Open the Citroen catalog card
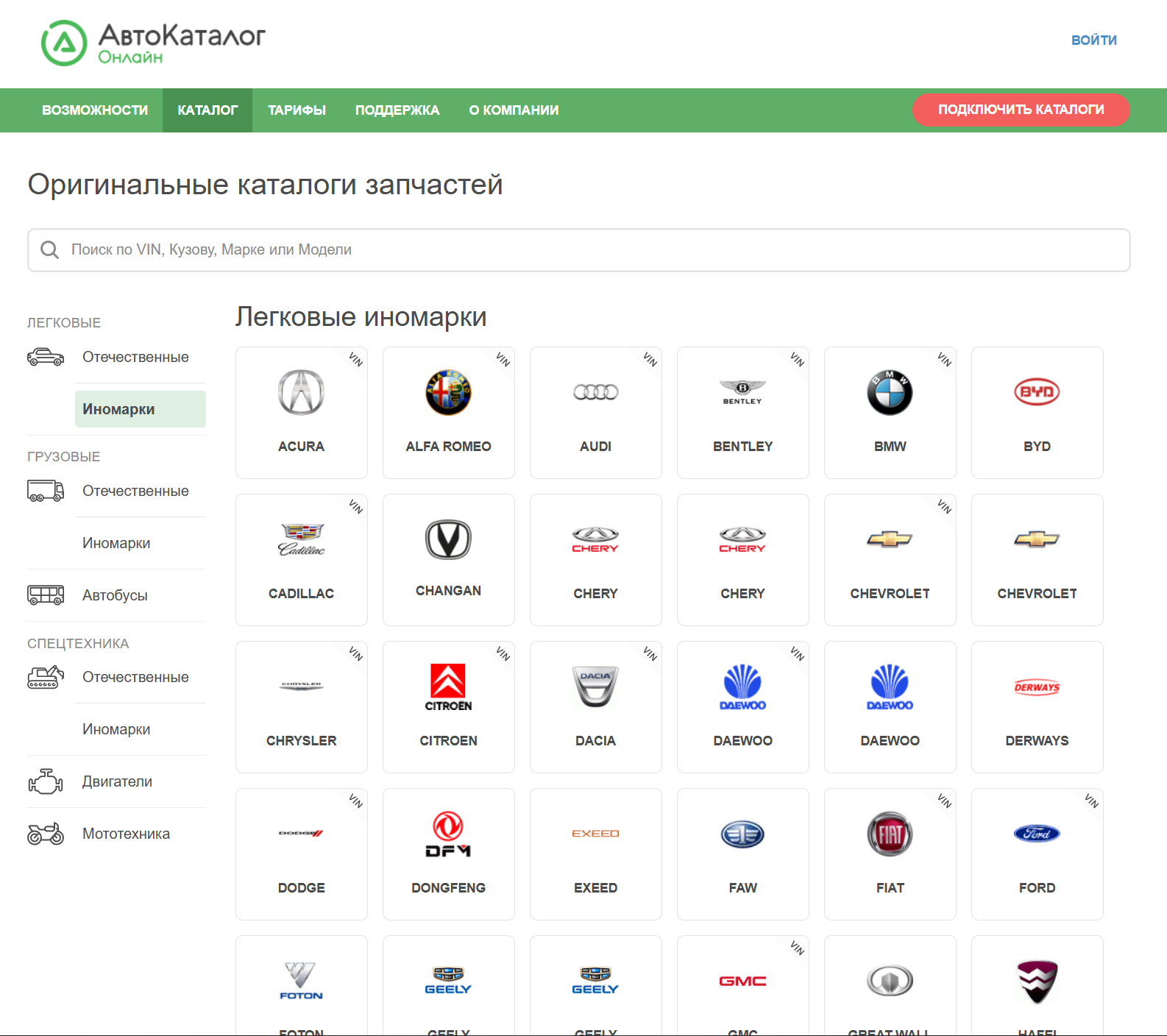 point(449,707)
